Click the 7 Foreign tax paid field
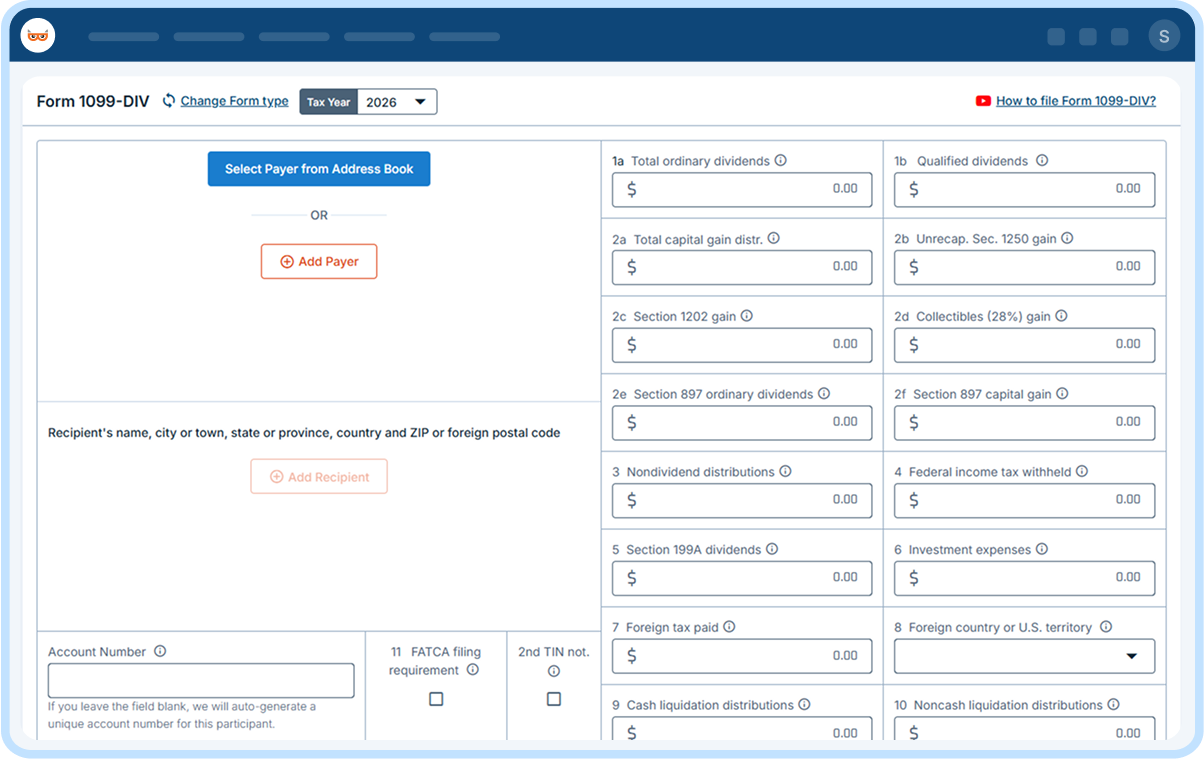The width and height of the screenshot is (1204, 761). [x=742, y=656]
